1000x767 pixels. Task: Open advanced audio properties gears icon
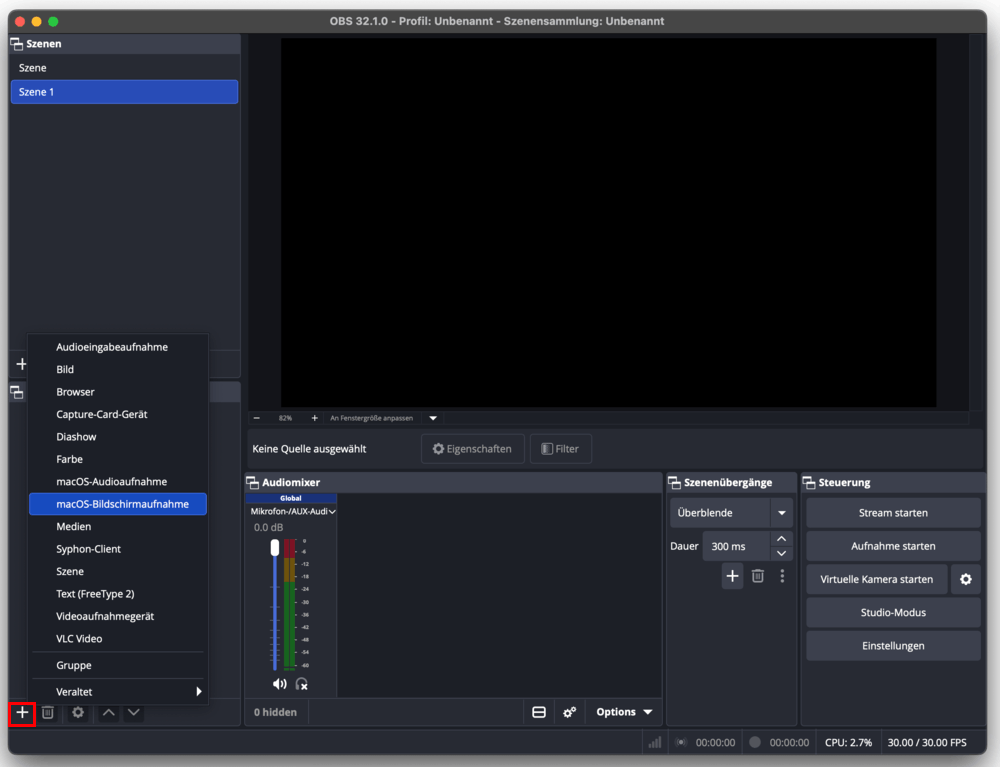pyautogui.click(x=569, y=712)
